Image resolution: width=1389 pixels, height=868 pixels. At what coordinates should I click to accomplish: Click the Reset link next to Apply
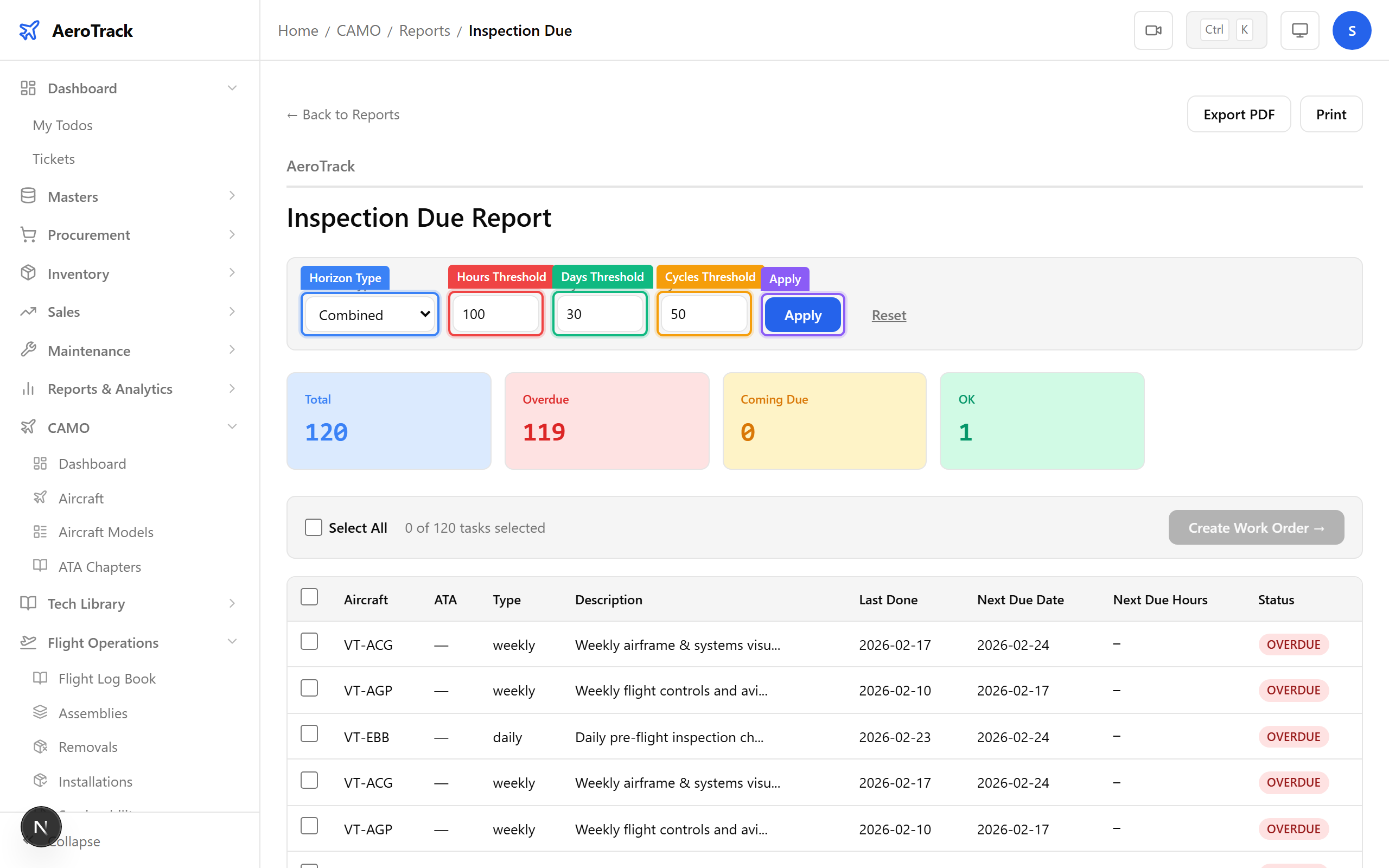coord(888,315)
